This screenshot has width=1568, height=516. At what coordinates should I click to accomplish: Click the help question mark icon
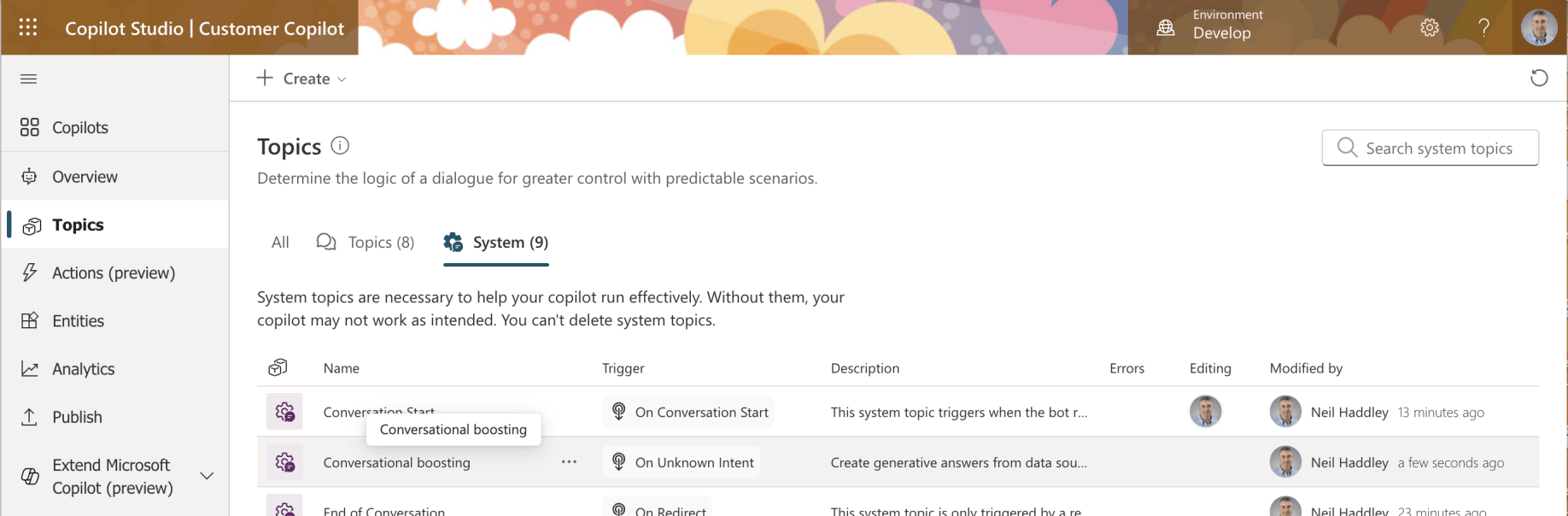[x=1484, y=28]
